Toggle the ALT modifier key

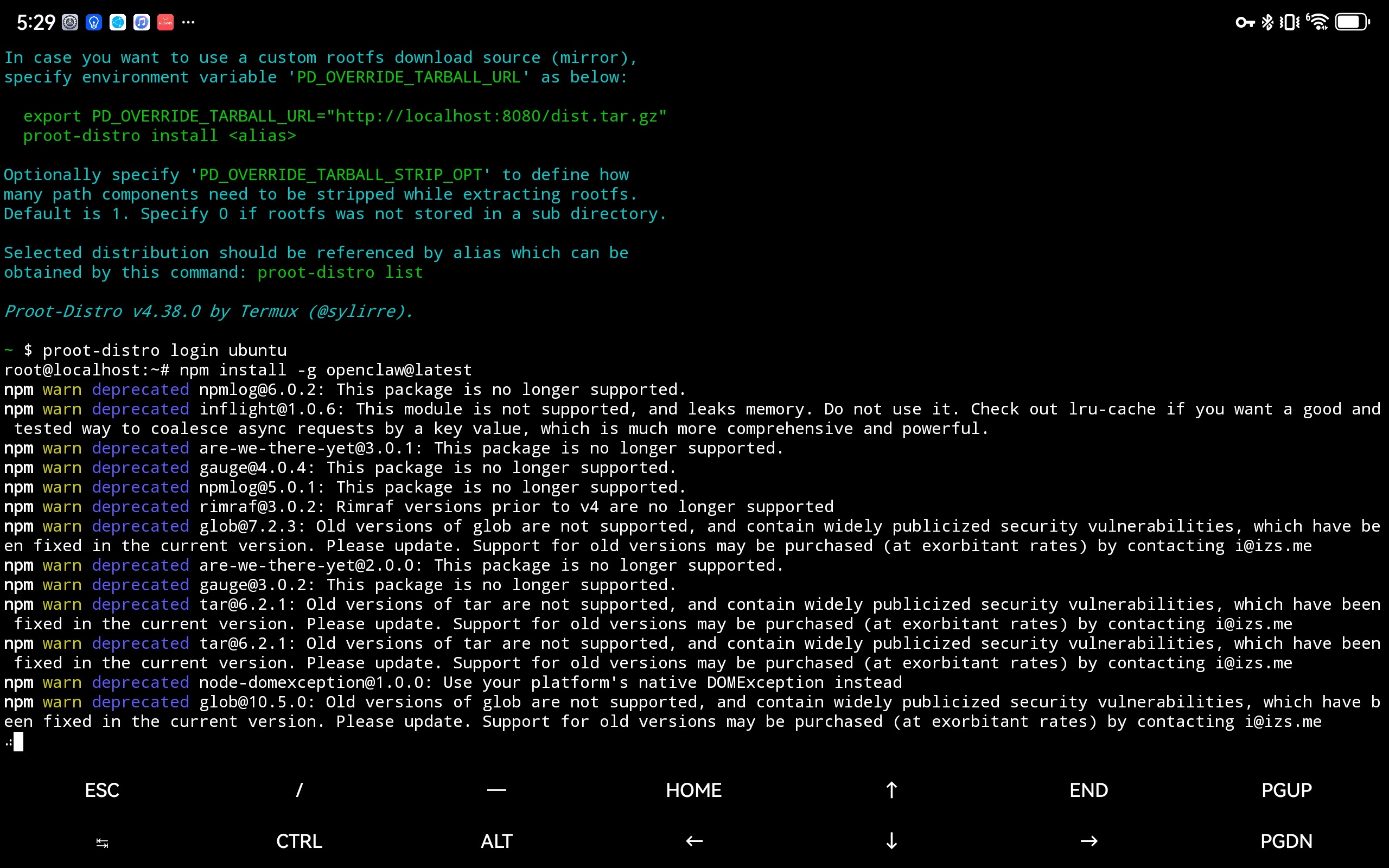coord(496,841)
